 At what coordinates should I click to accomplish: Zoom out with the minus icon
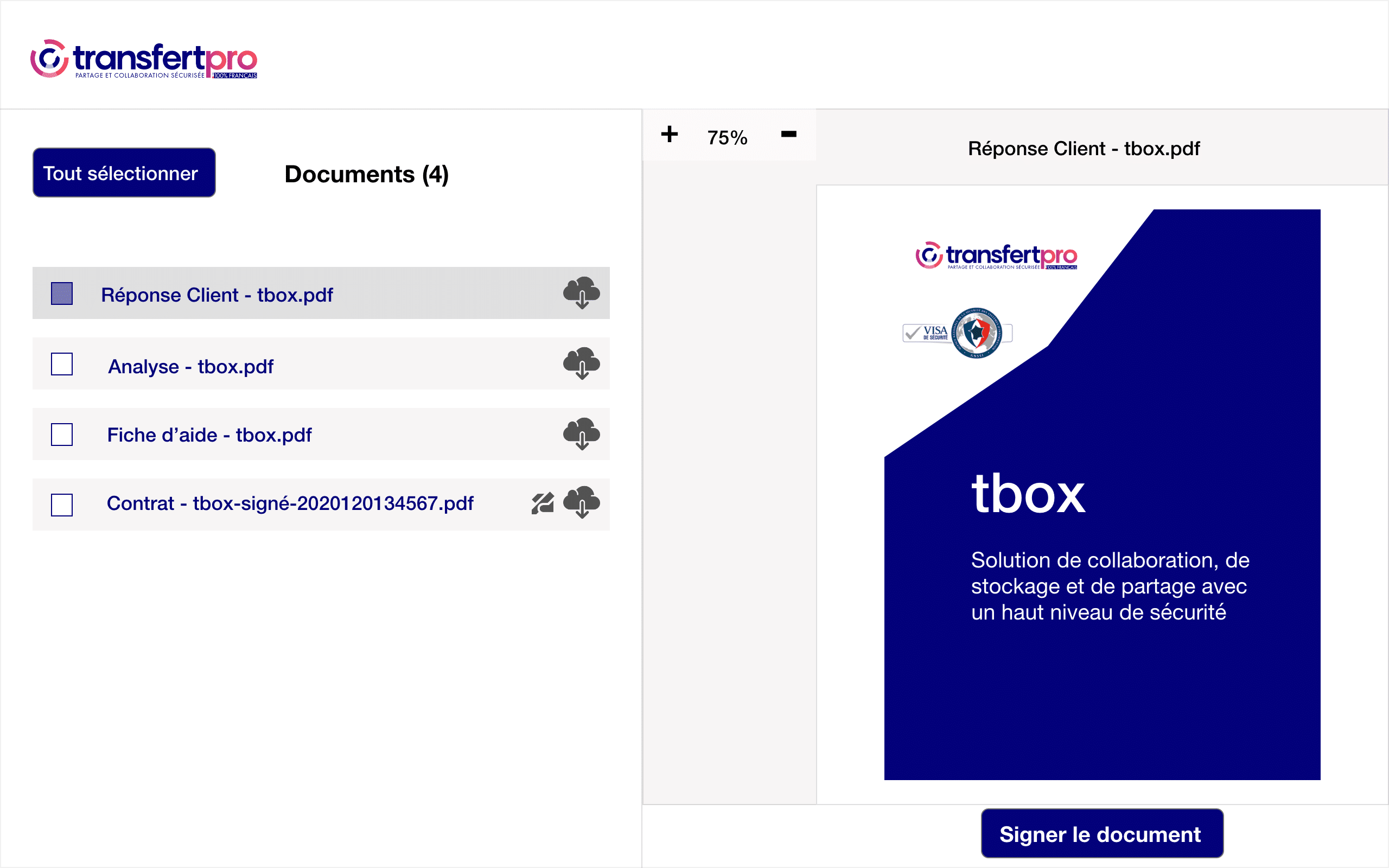(x=788, y=135)
